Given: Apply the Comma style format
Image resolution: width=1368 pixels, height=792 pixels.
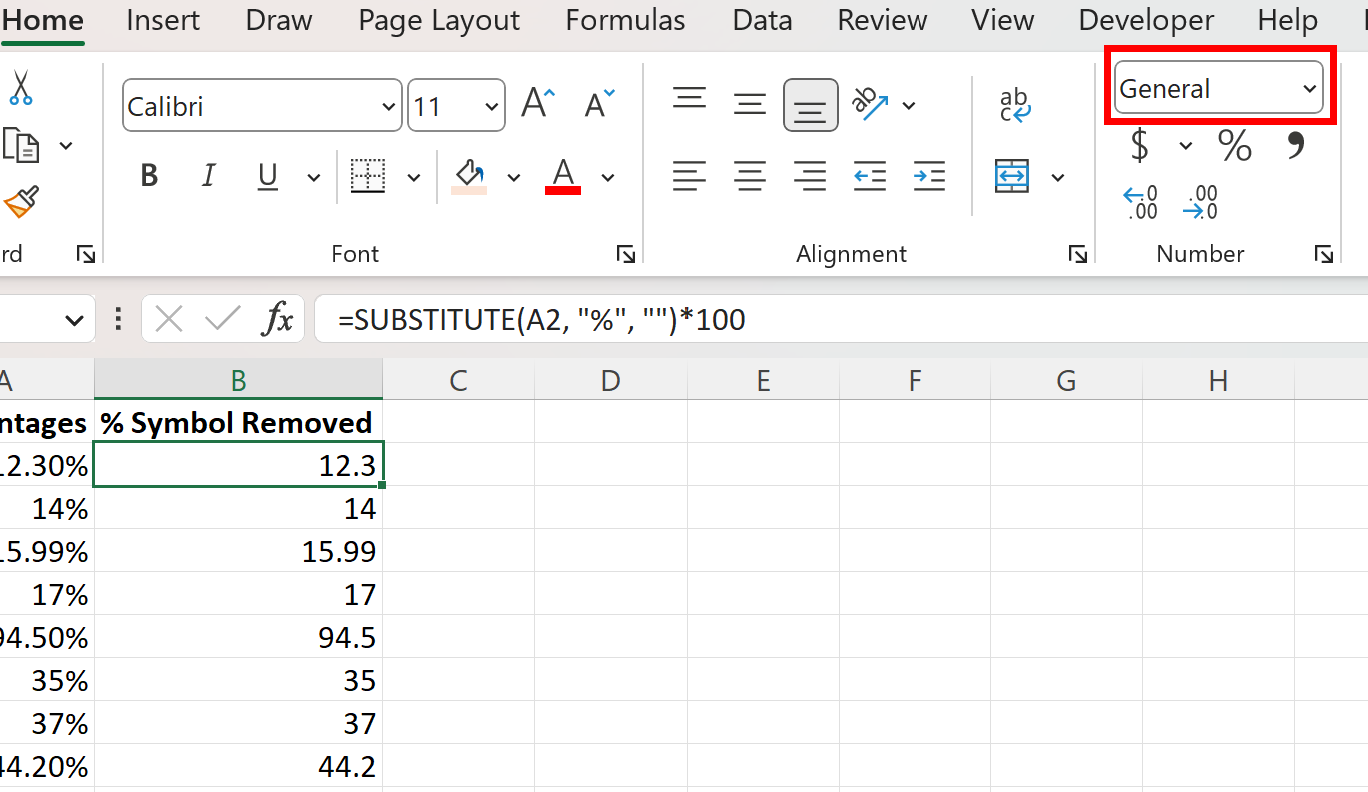Looking at the screenshot, I should [x=1294, y=145].
